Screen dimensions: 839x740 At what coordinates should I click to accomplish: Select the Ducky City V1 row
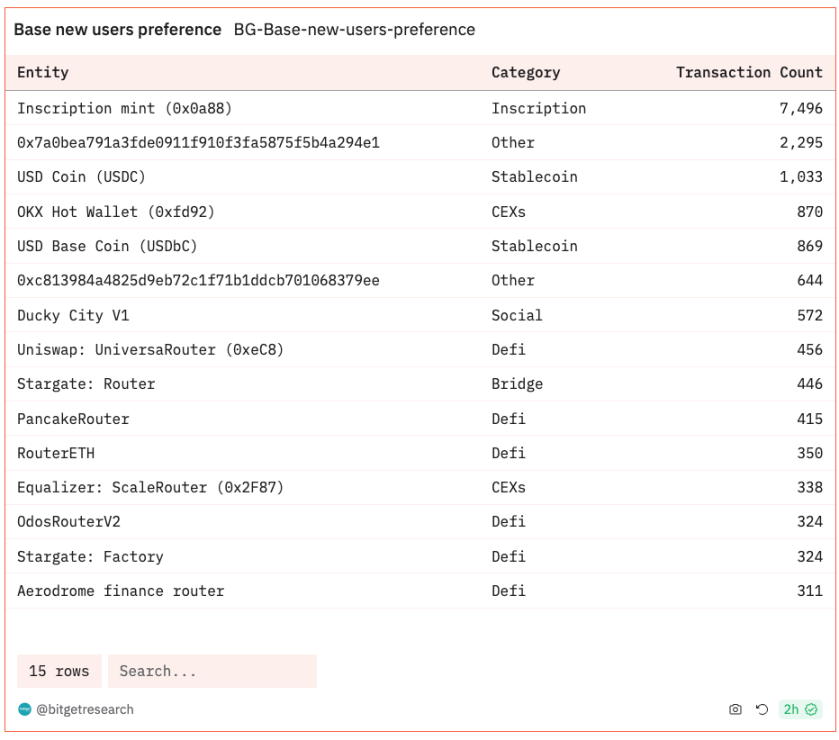[x=73, y=316]
